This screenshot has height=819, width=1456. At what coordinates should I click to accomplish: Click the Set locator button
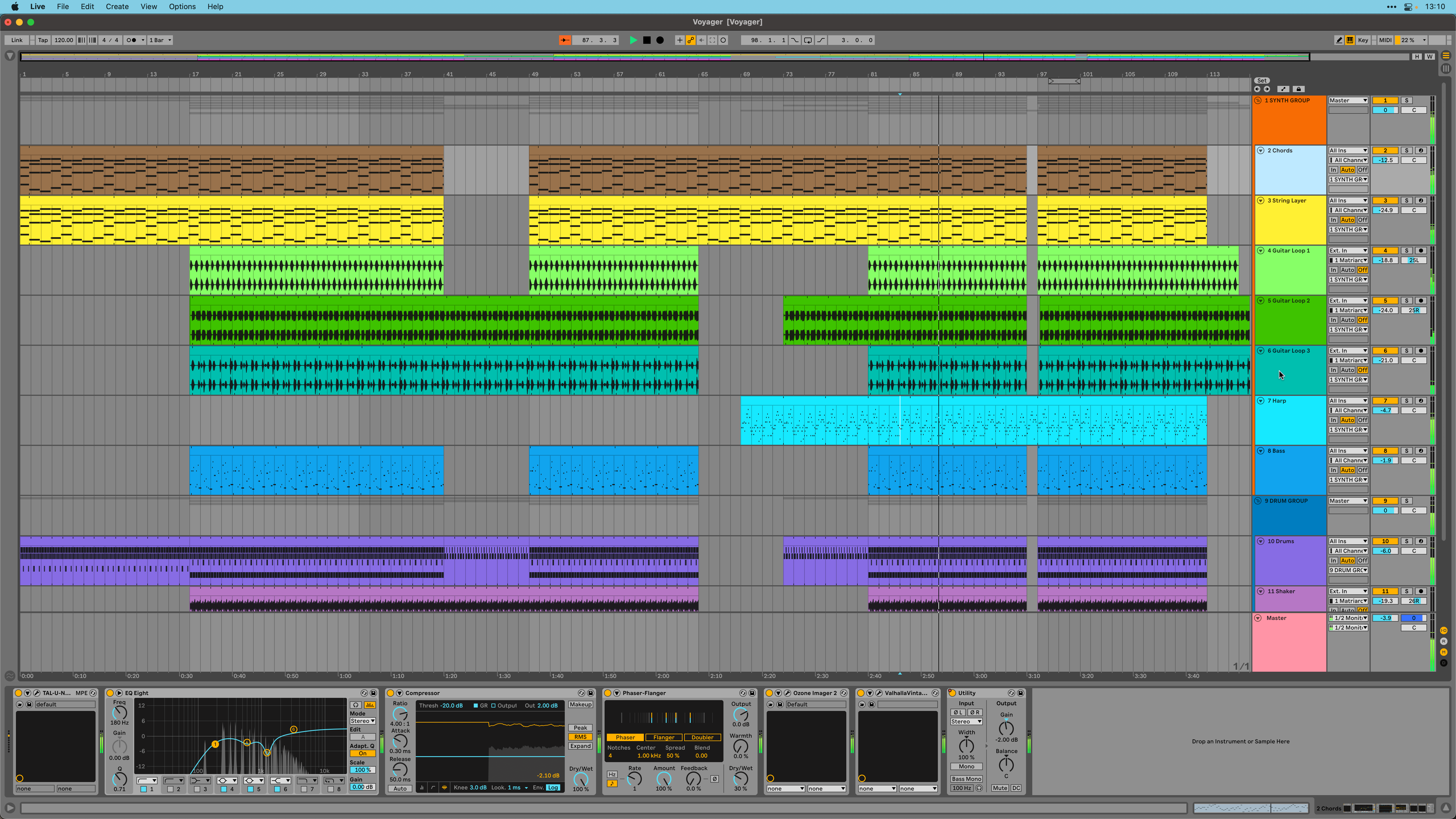click(1261, 80)
